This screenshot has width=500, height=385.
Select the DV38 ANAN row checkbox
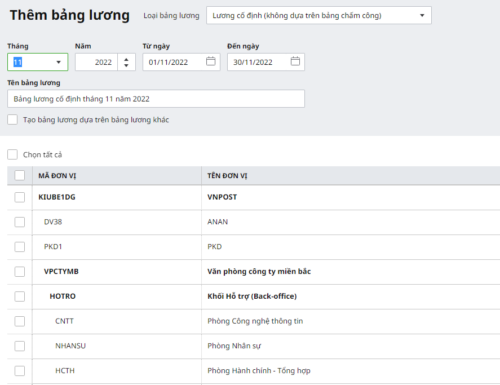click(20, 222)
